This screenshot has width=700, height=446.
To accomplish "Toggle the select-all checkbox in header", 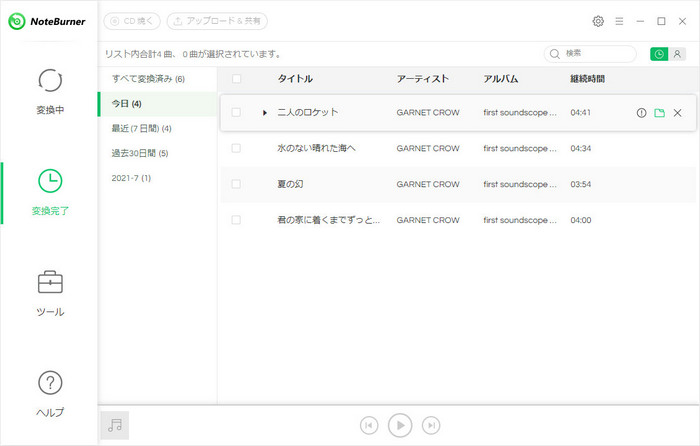I will (236, 79).
